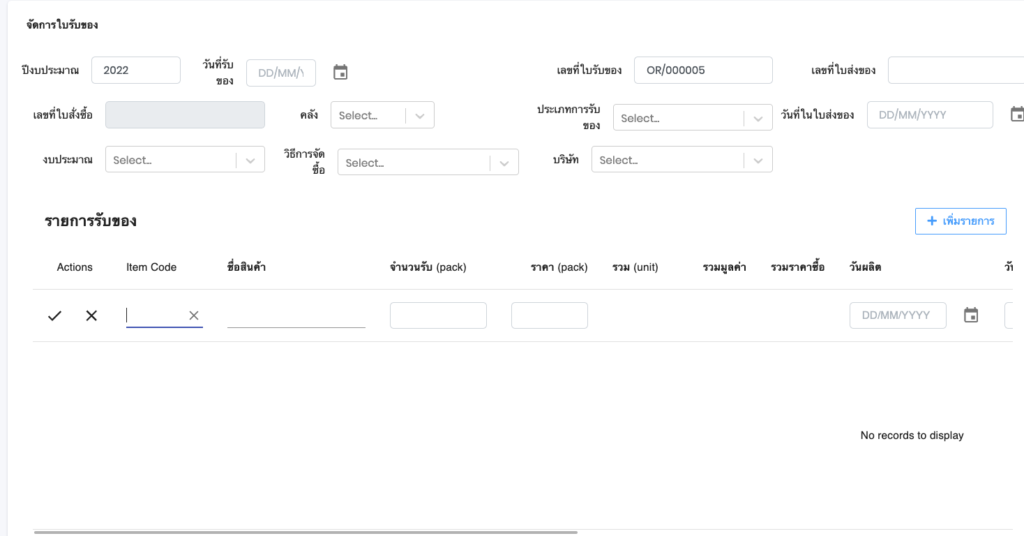This screenshot has height=536, width=1024.
Task: Click the เลขที่ใบส่งของ input field
Action: click(x=955, y=70)
